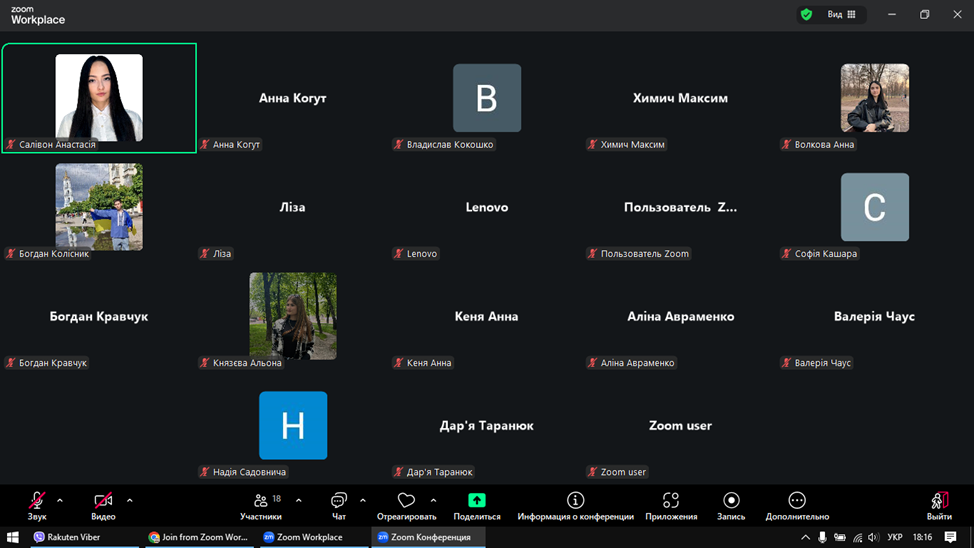Click the React (Отреагировать) heart icon

pyautogui.click(x=406, y=504)
